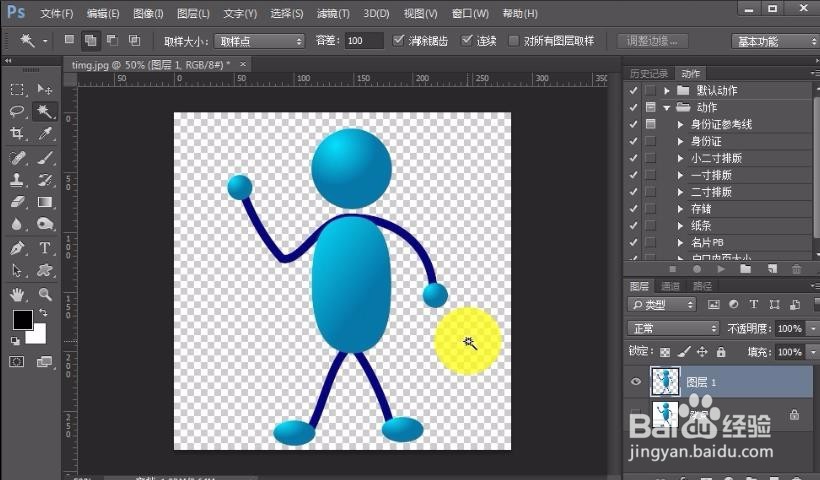Image resolution: width=820 pixels, height=480 pixels.
Task: Lock image pixels brush icon
Action: (684, 352)
